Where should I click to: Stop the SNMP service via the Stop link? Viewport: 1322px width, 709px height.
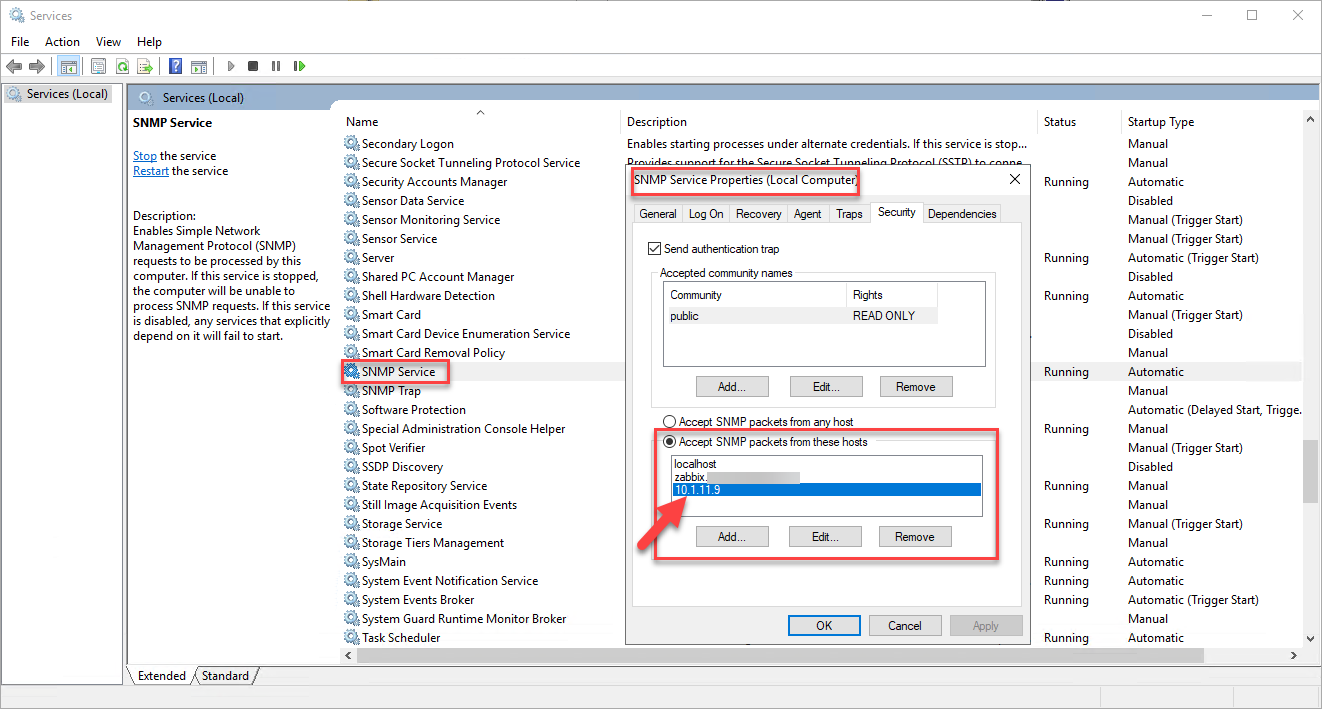144,155
